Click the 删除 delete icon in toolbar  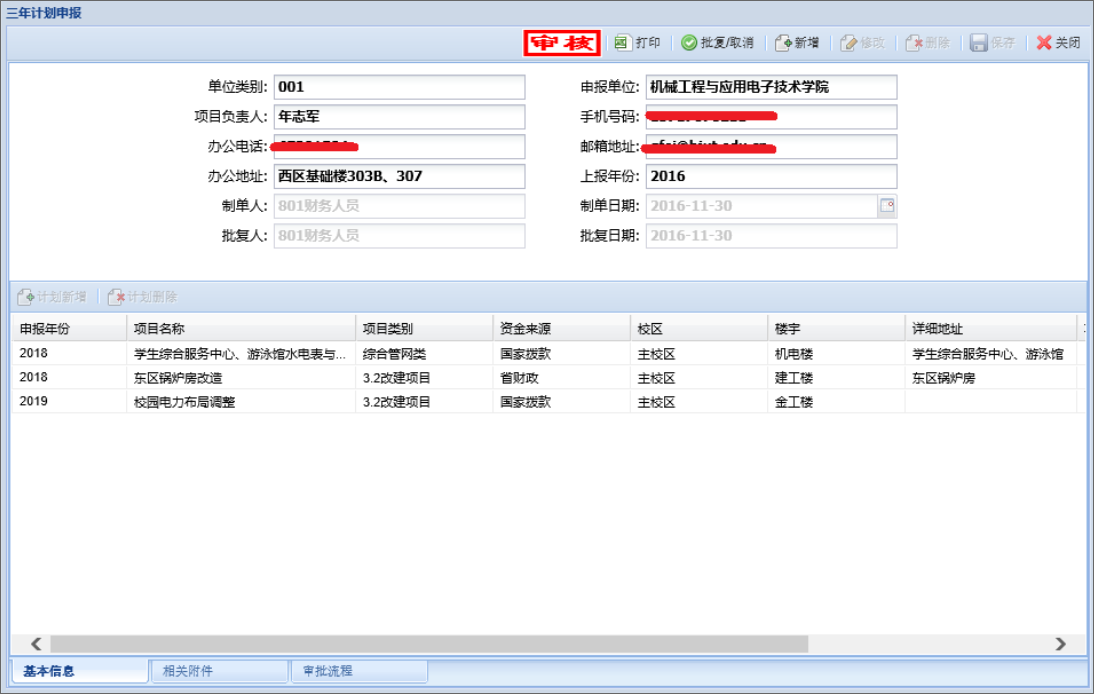914,43
